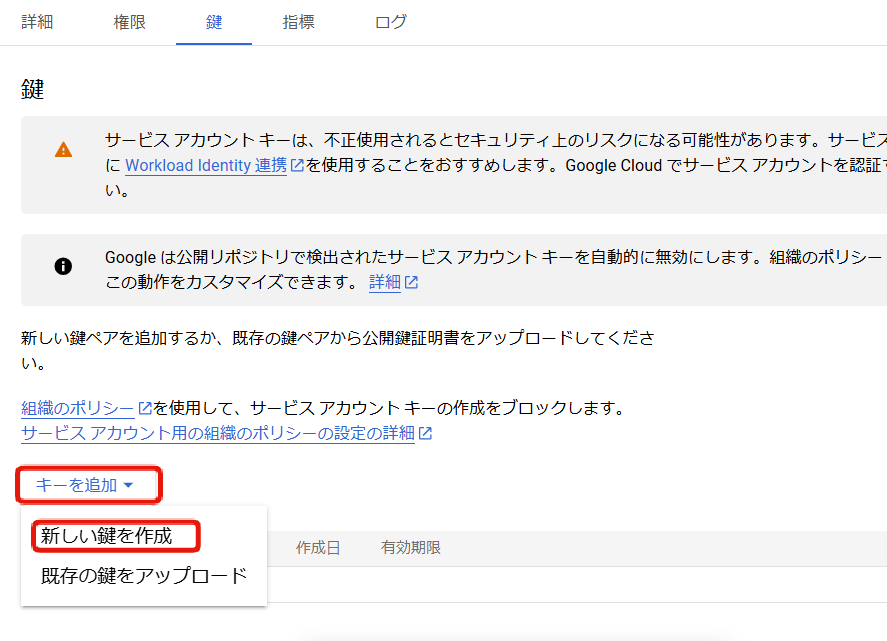Click the 鍵 section heading
Viewport: 887px width, 641px height.
(x=32, y=89)
